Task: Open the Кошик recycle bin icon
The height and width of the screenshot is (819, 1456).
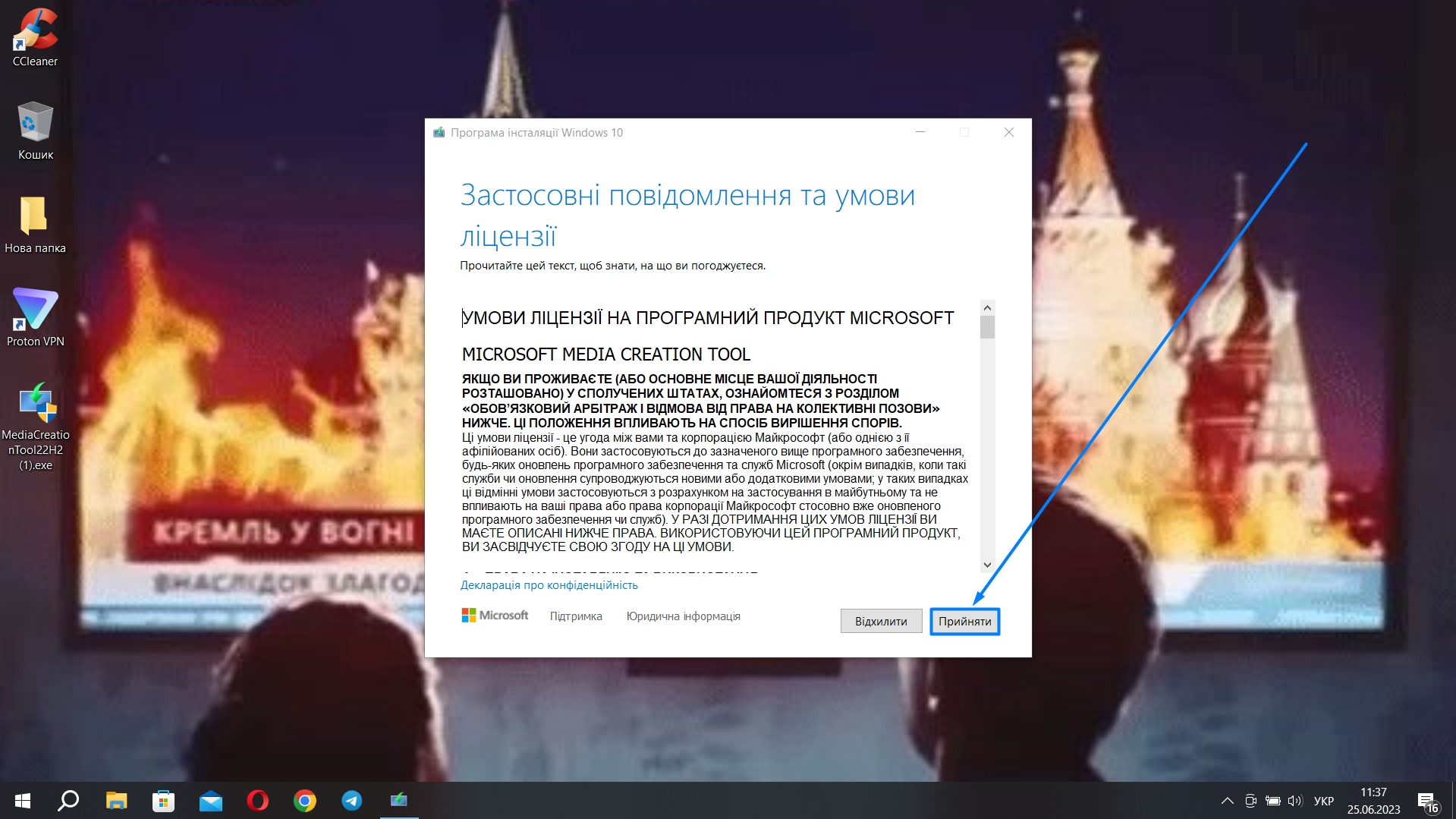Action: click(x=35, y=131)
